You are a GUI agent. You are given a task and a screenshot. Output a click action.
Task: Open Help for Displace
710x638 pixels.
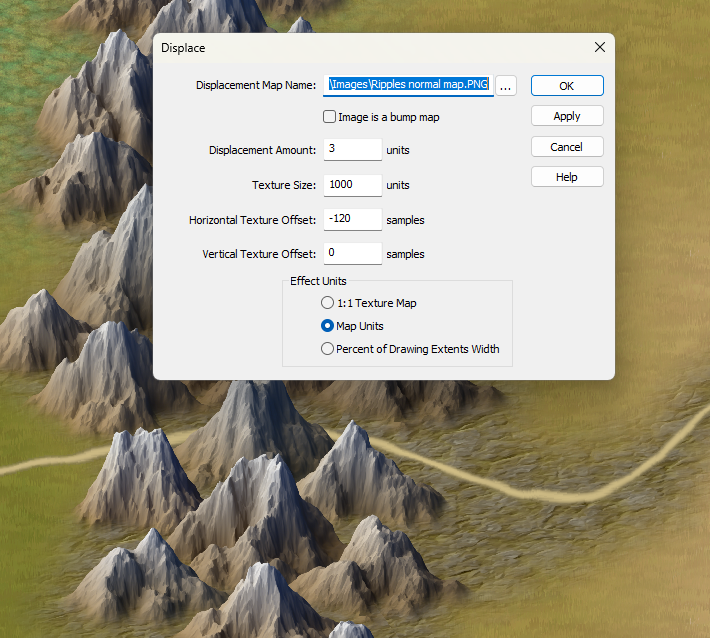pos(567,177)
